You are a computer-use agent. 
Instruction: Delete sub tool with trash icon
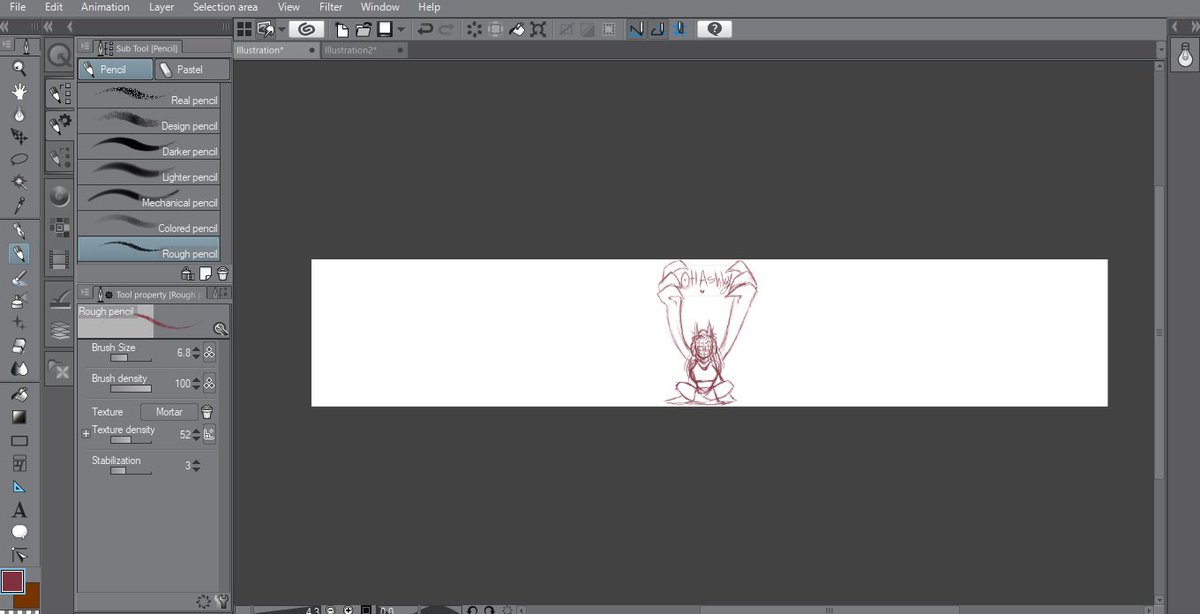click(x=223, y=273)
